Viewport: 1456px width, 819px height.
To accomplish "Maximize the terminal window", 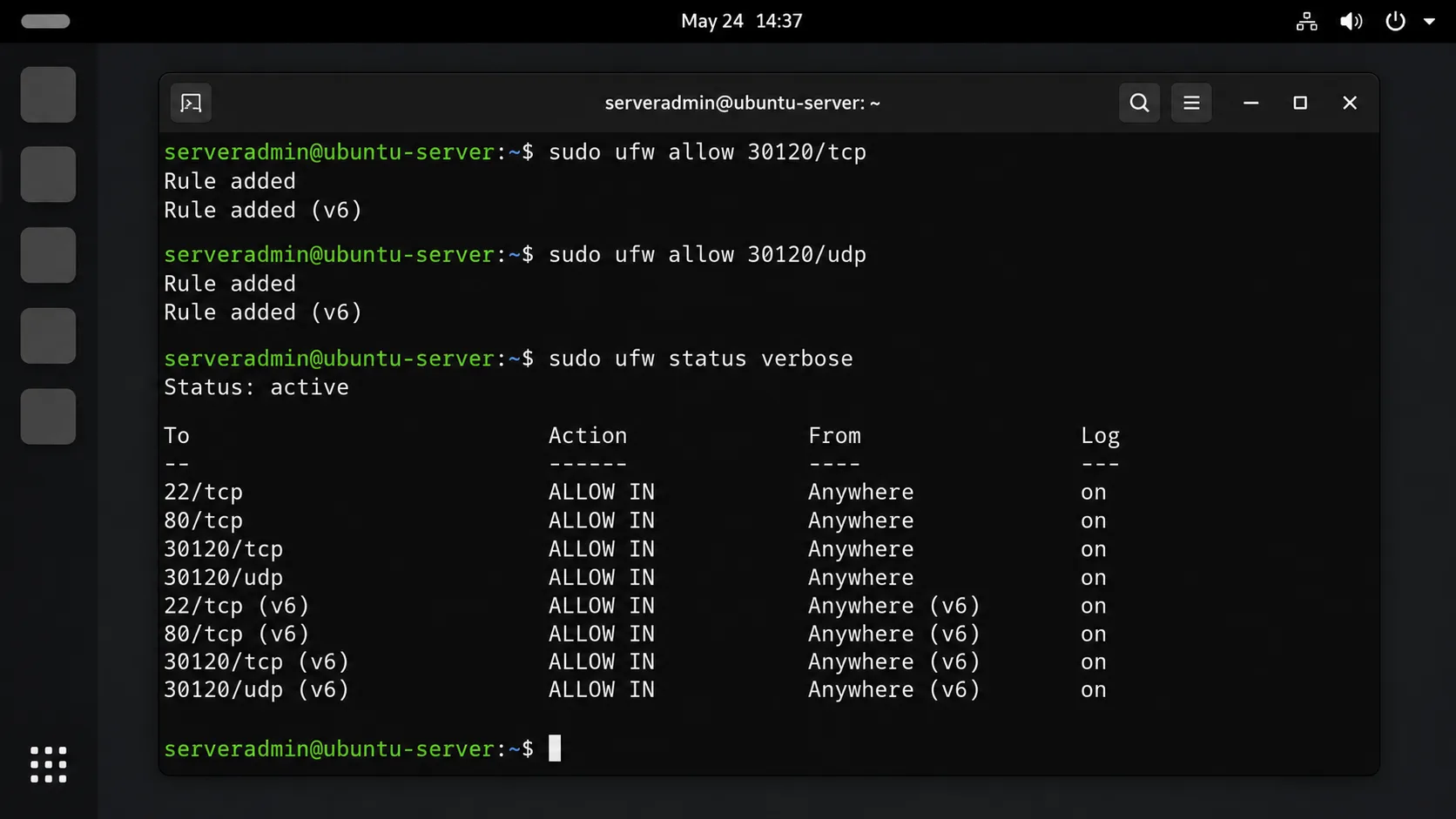I will [x=1300, y=103].
